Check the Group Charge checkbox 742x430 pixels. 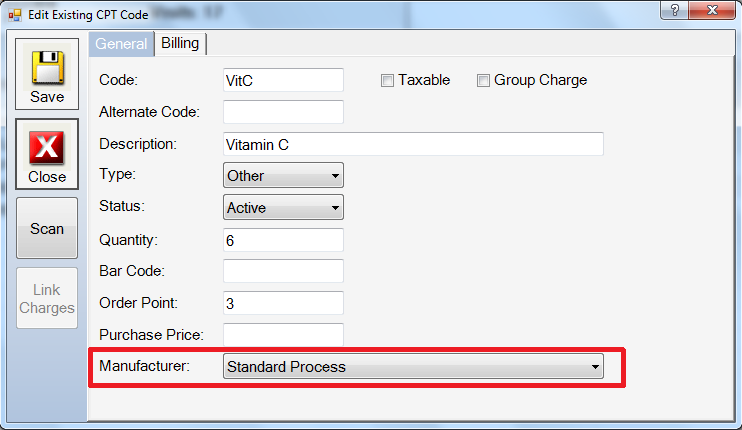pos(484,81)
